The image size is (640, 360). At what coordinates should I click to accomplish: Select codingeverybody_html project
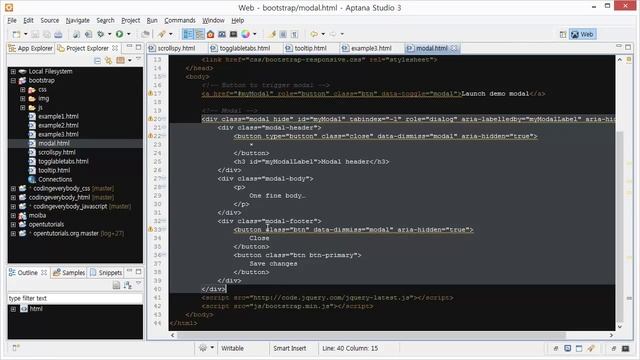(x=59, y=198)
